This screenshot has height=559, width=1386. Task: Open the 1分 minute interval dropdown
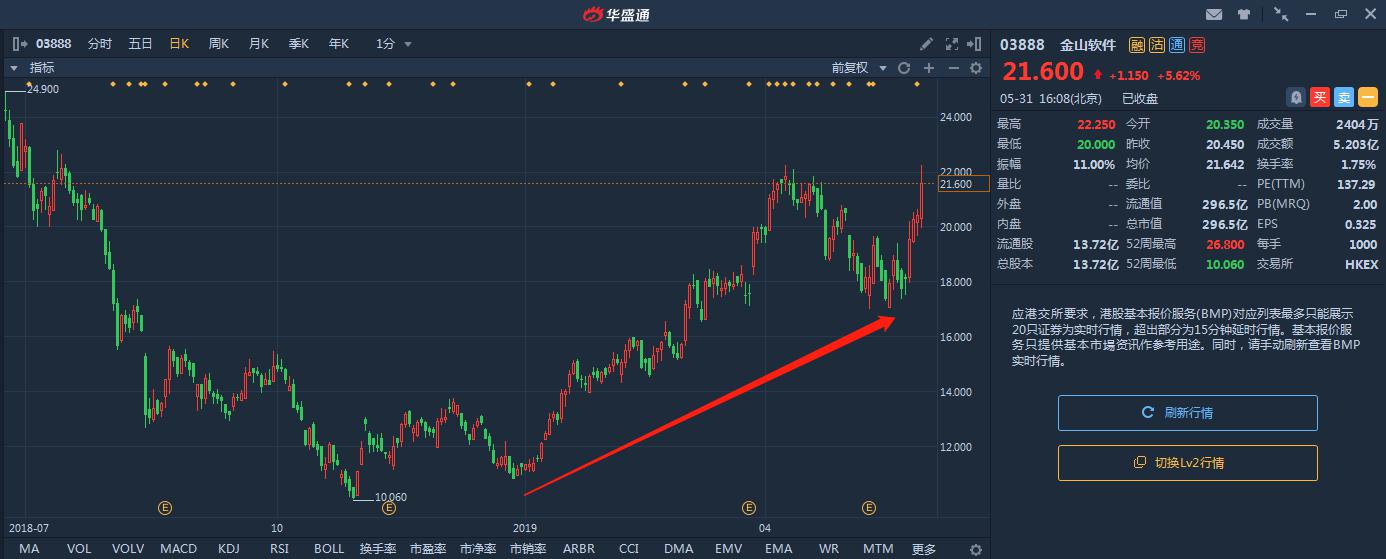click(x=393, y=44)
